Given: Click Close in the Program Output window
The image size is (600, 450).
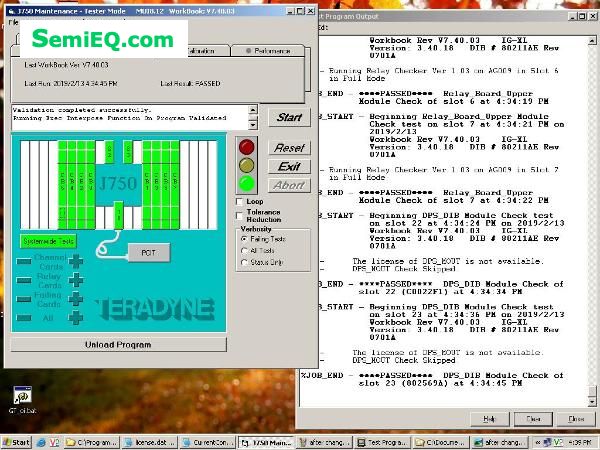Looking at the screenshot, I should (576, 419).
